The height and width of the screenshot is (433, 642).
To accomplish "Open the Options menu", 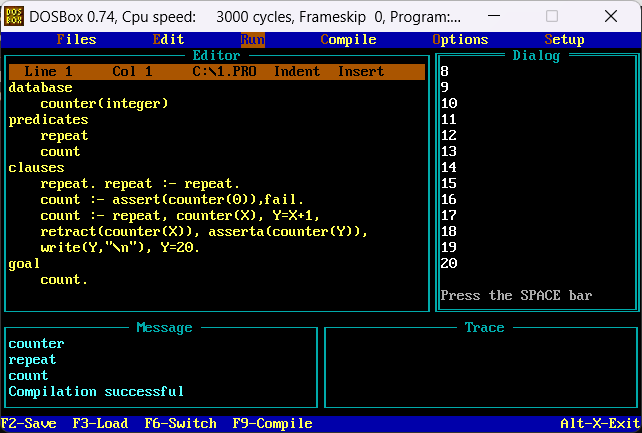I will [x=460, y=40].
